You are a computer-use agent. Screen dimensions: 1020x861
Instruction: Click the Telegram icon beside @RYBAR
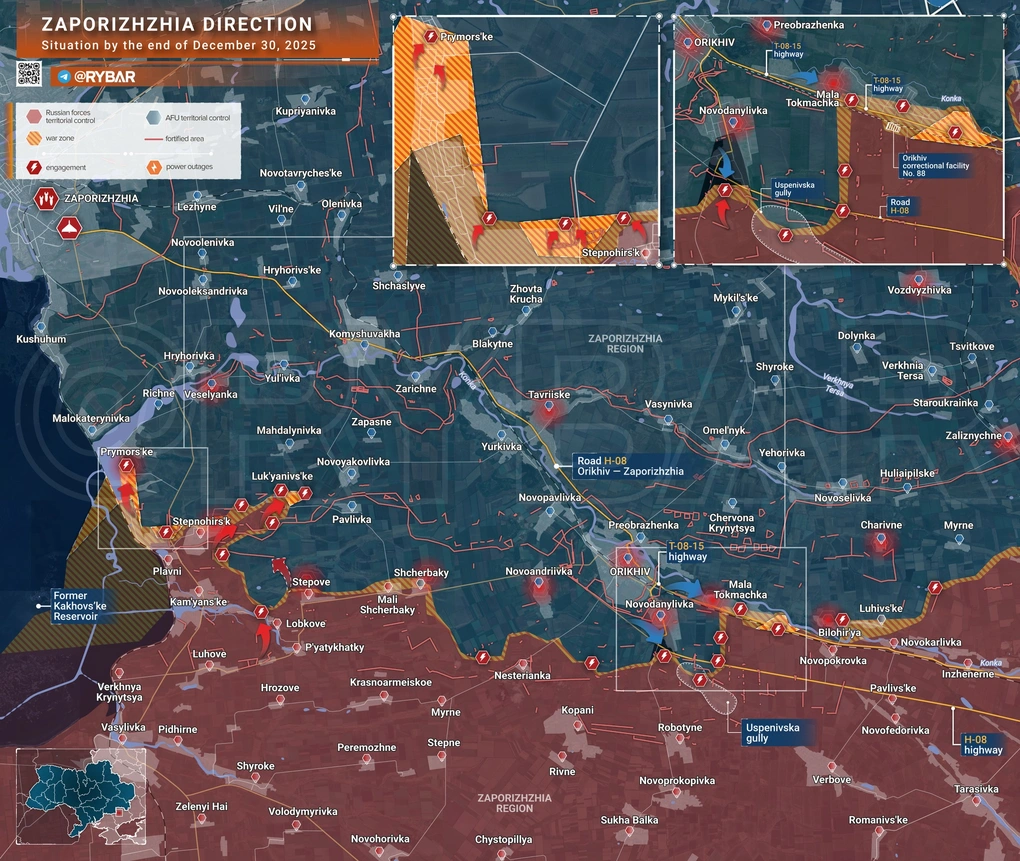point(65,76)
